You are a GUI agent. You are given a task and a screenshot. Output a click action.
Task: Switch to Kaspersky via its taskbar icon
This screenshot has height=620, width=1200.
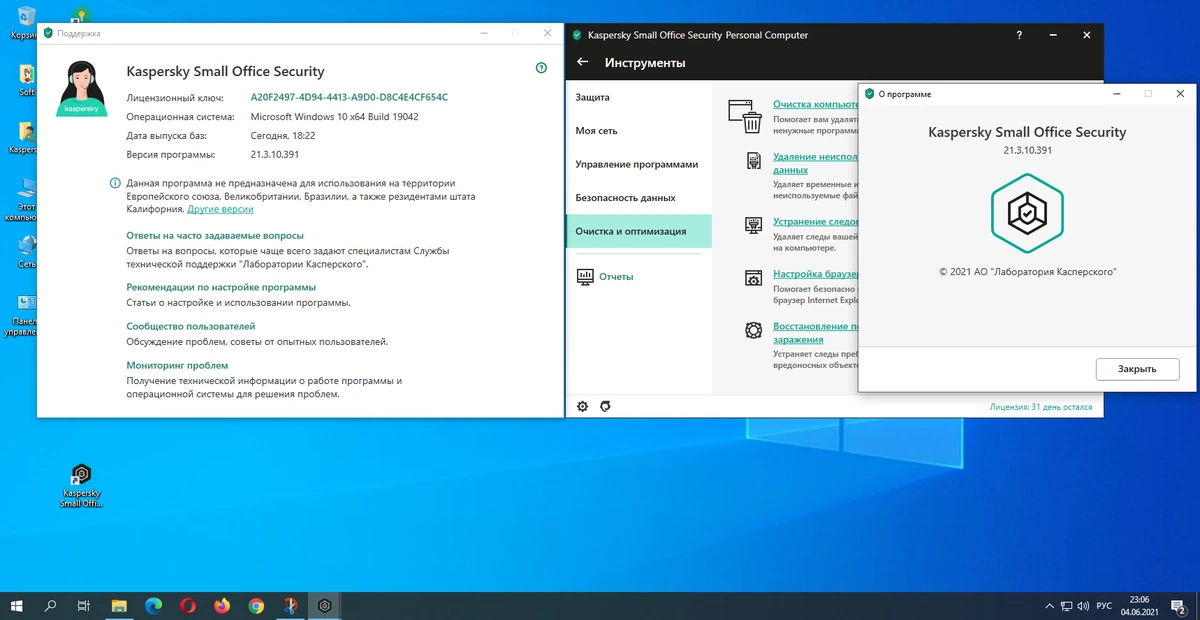pos(325,605)
